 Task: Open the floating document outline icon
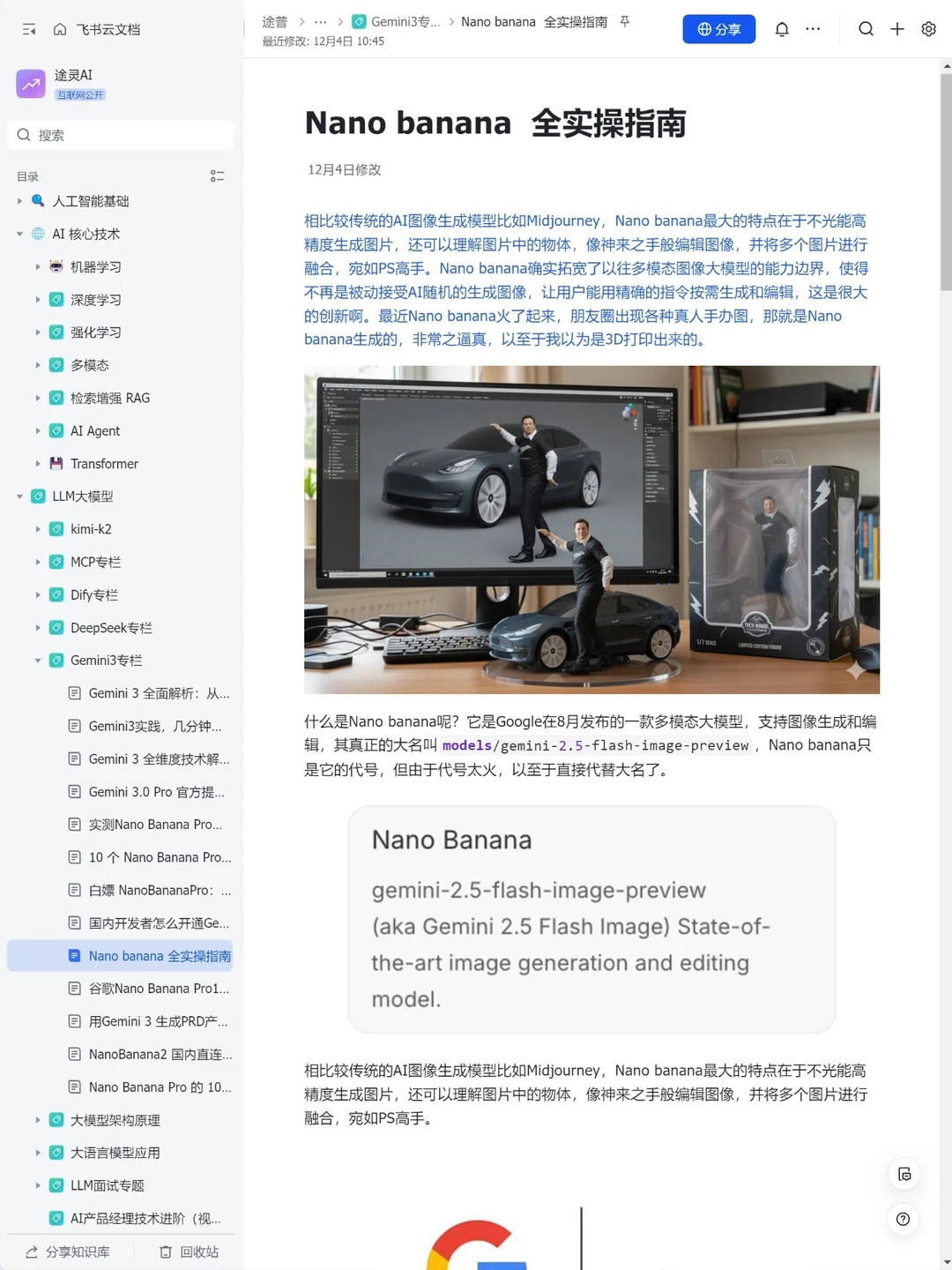[x=904, y=1174]
